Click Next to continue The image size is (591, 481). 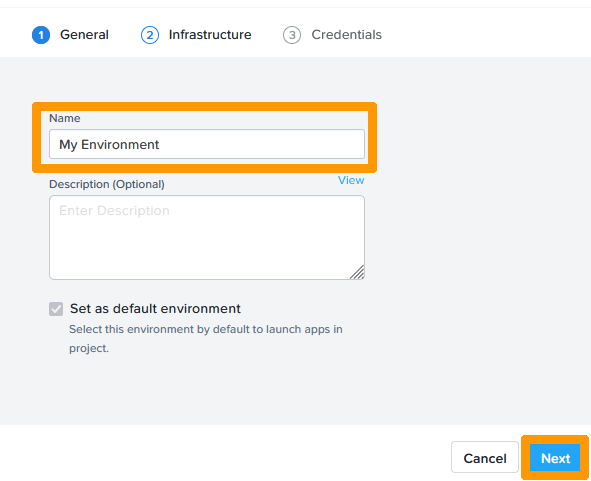point(555,458)
